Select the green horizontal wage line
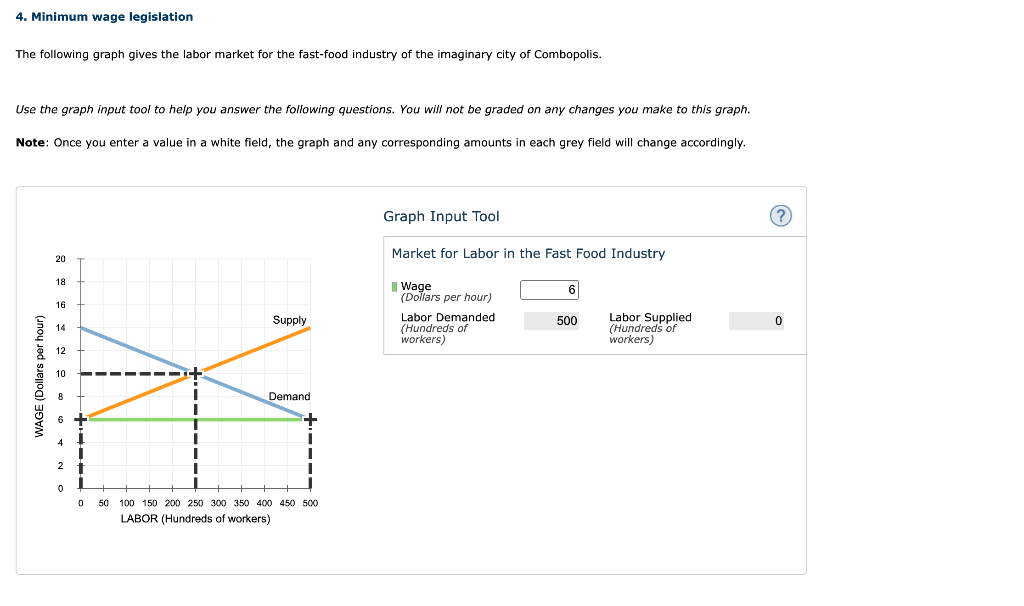Screen dimensions: 1024x606 tap(195, 419)
